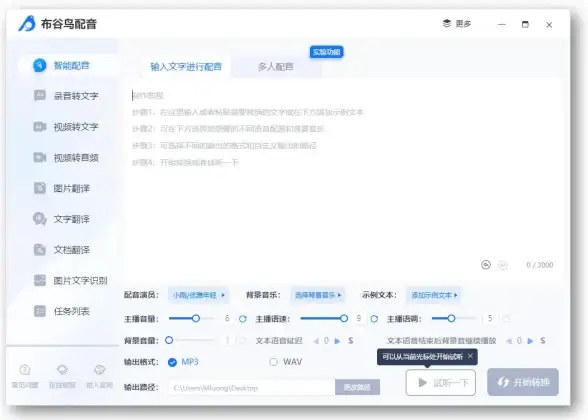The image size is (588, 420).
Task: Switch to the 多人配音 tab
Action: 276,67
